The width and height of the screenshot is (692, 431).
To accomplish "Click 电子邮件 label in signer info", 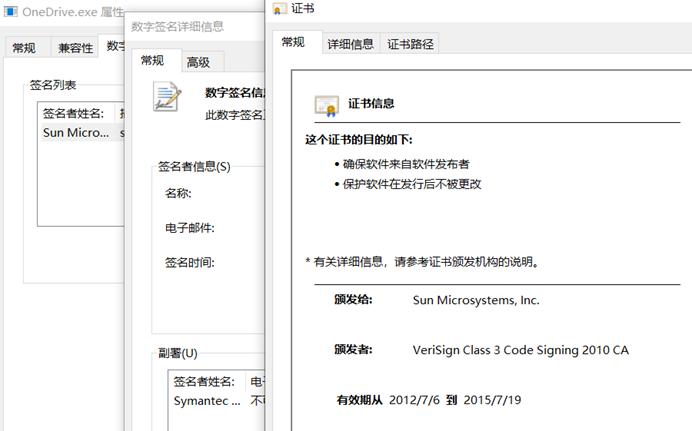I will (190, 228).
